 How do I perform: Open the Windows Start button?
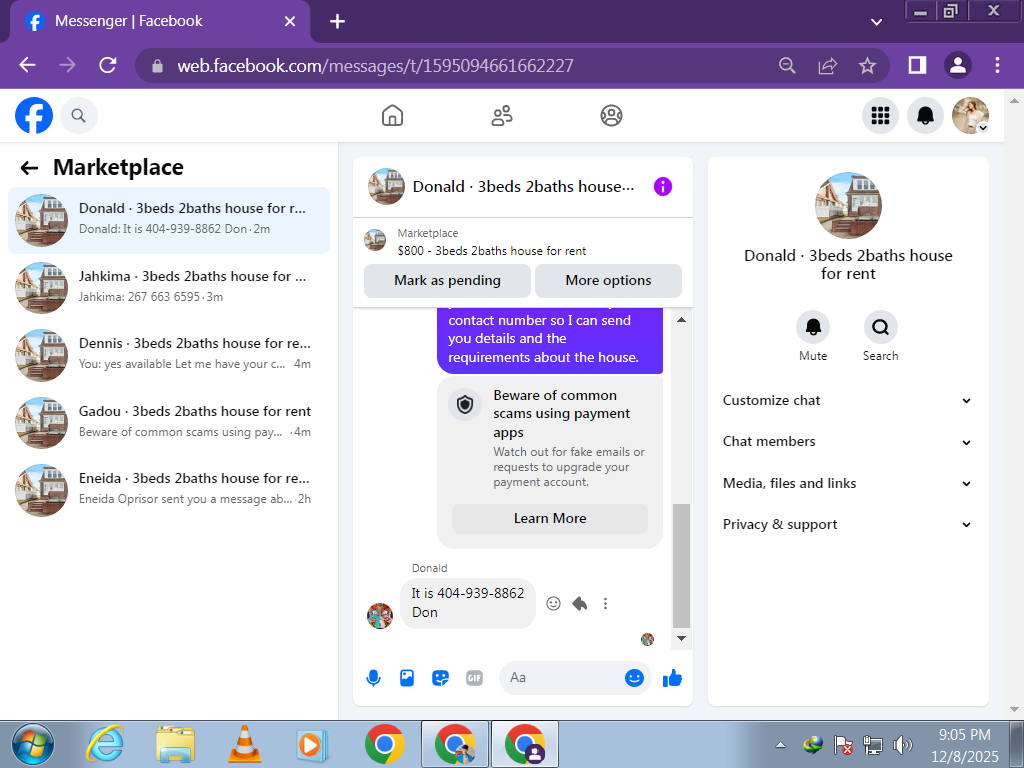tap(33, 744)
